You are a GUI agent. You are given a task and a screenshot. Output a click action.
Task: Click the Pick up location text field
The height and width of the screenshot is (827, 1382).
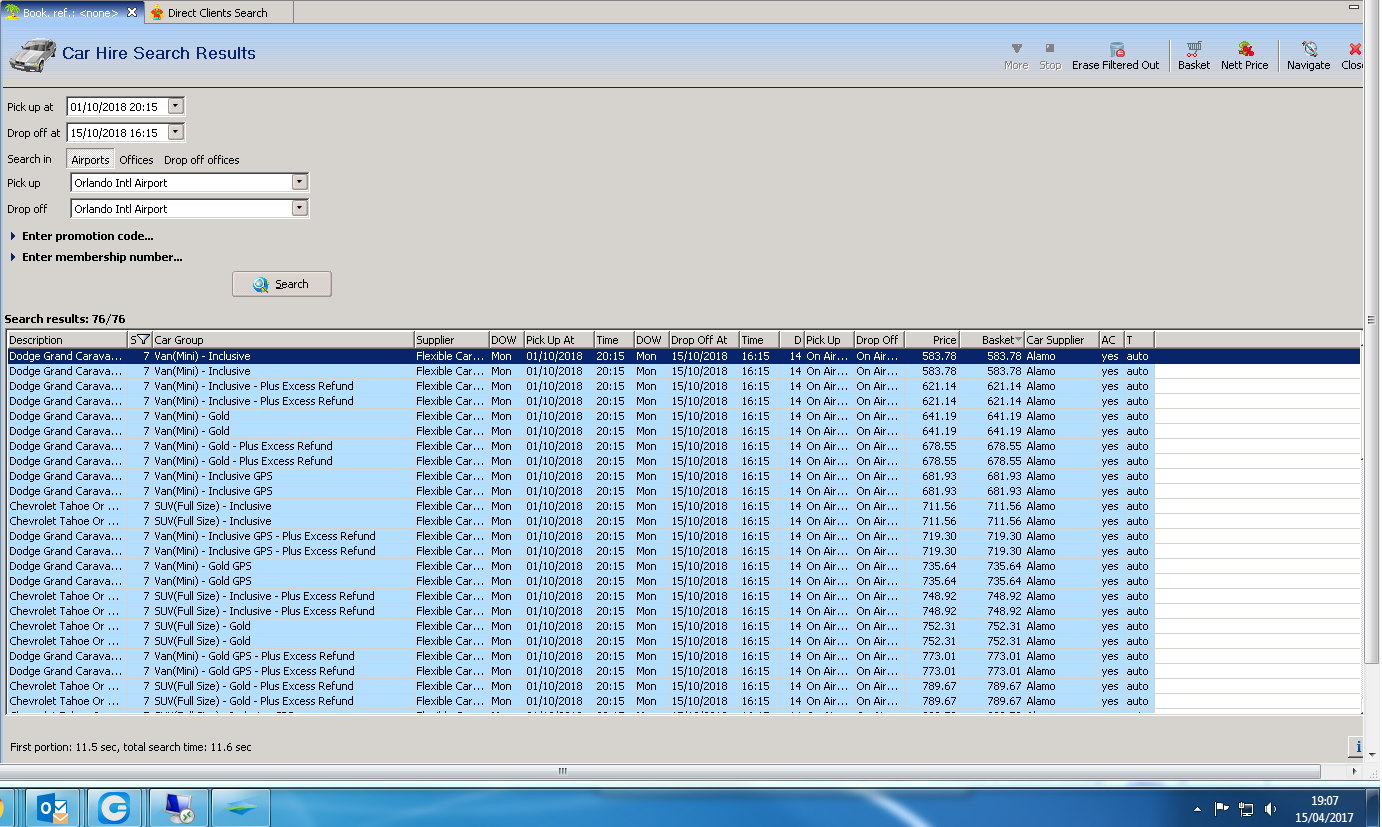pos(181,182)
